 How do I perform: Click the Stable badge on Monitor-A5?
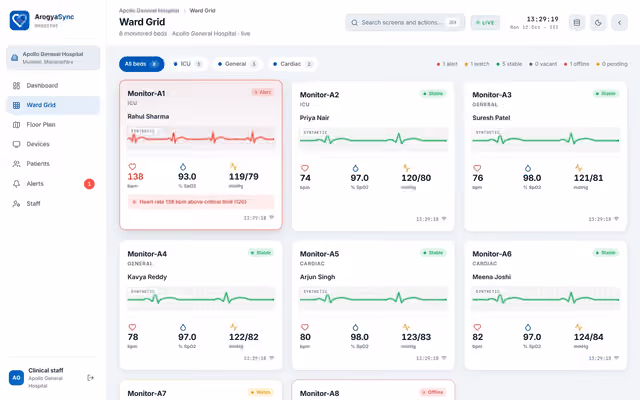click(433, 253)
